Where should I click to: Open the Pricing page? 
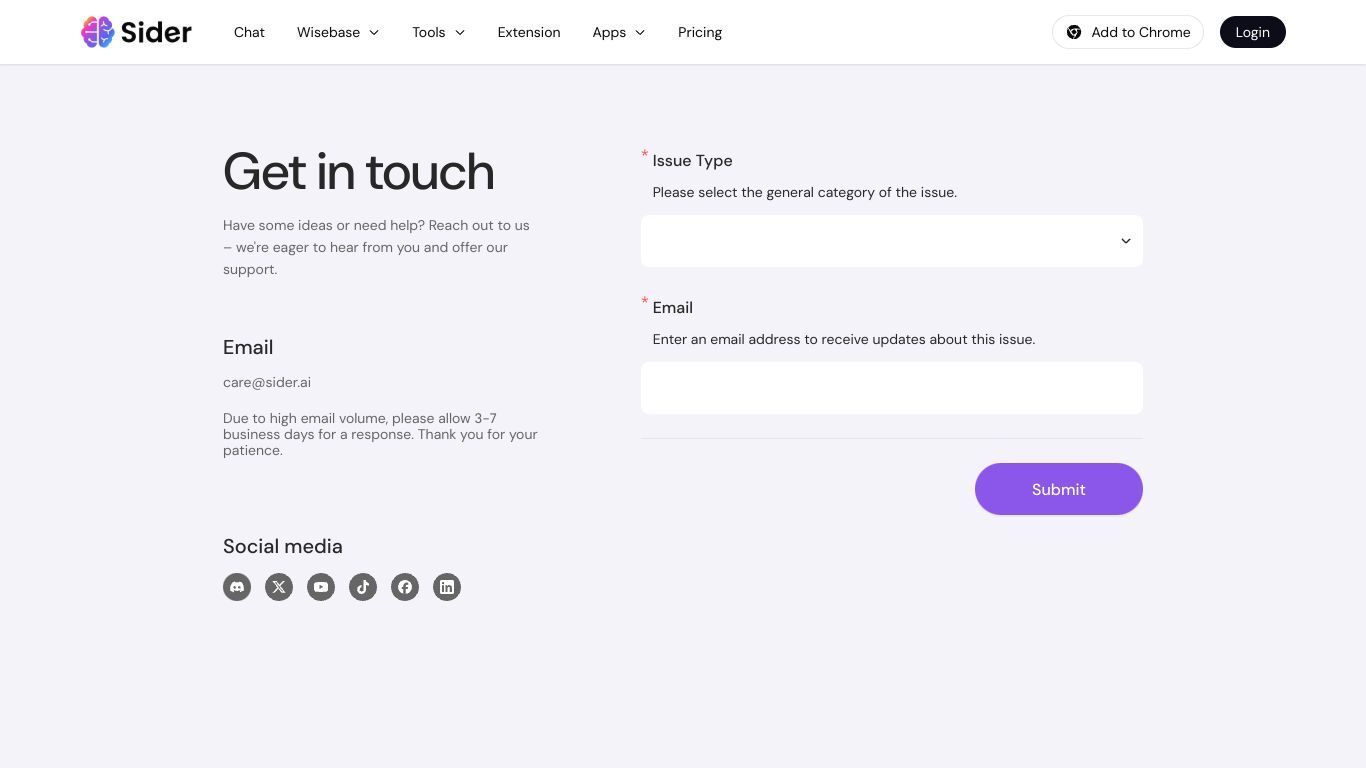coord(700,32)
